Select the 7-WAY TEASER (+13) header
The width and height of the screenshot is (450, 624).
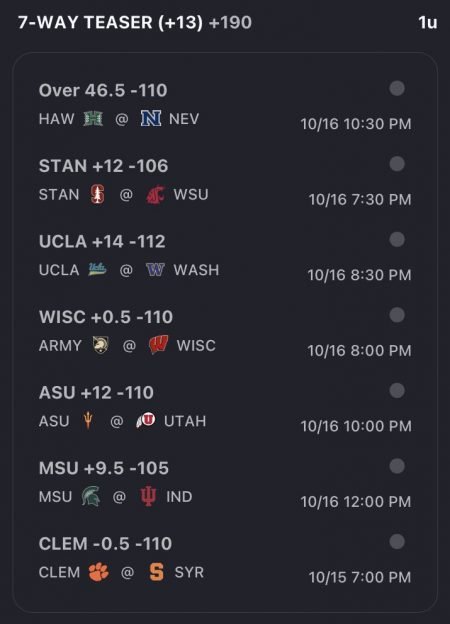110,22
